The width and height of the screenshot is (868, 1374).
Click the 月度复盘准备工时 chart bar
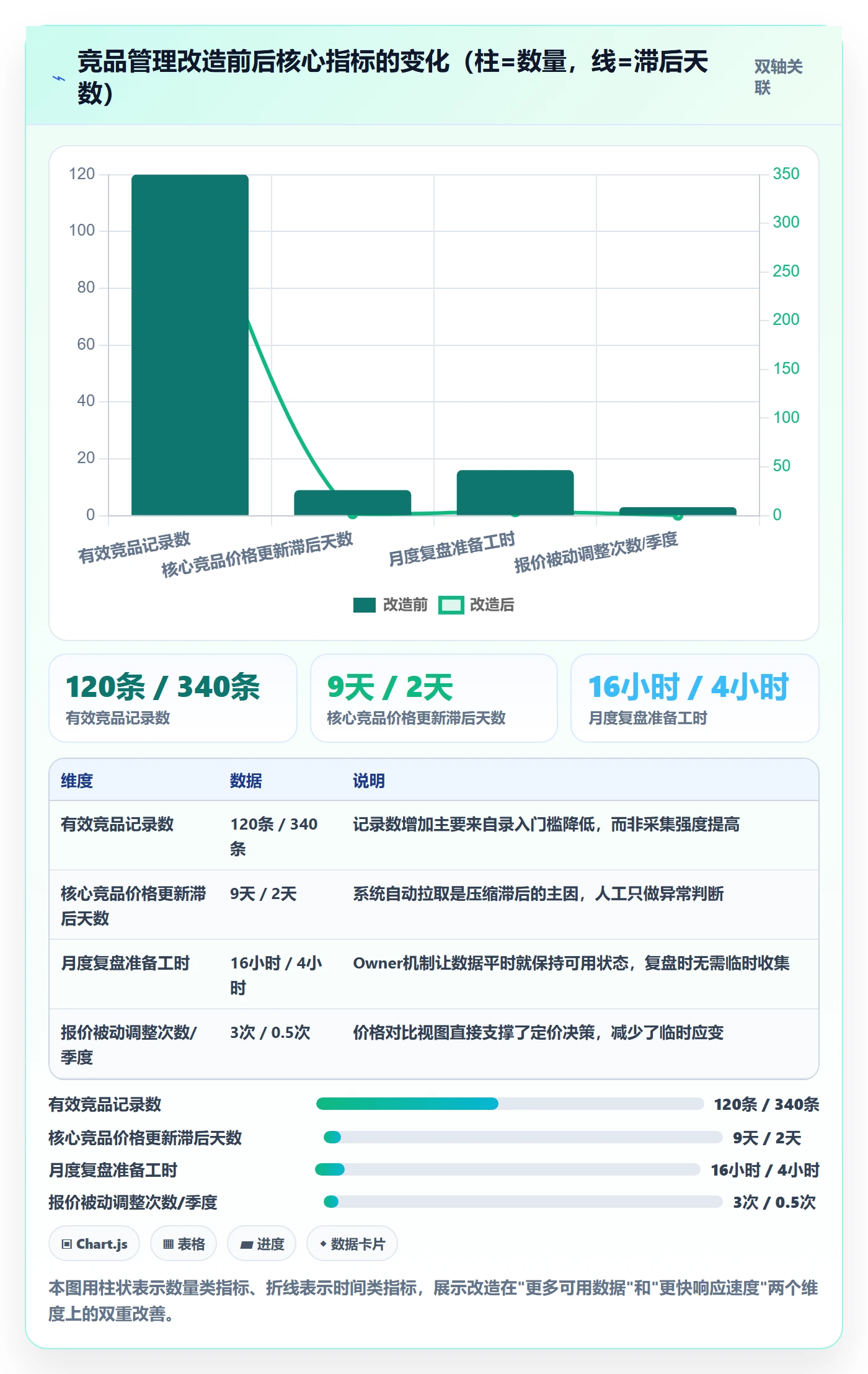pyautogui.click(x=515, y=492)
